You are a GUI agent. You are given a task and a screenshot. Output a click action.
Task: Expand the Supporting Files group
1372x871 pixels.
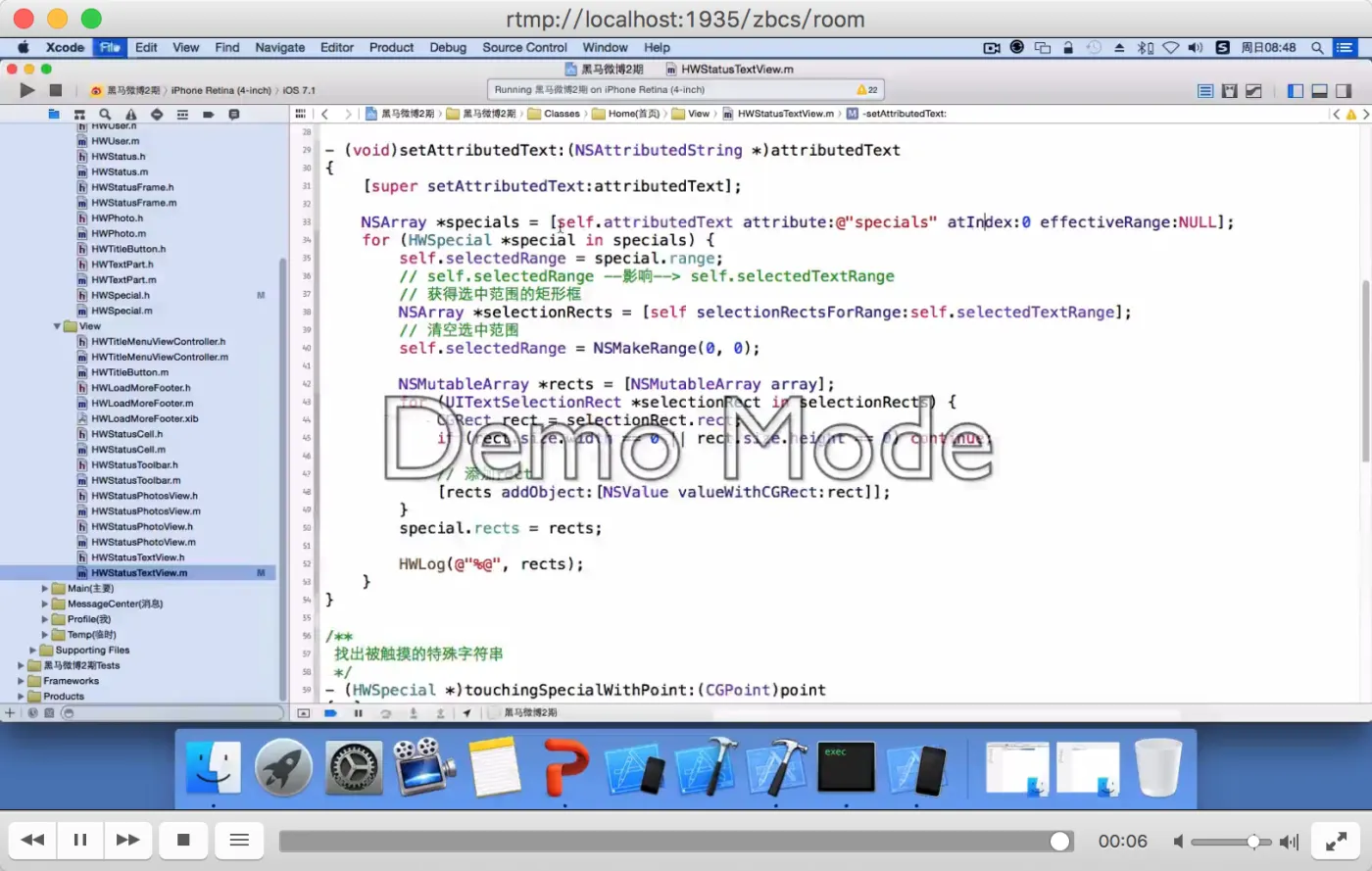click(33, 651)
